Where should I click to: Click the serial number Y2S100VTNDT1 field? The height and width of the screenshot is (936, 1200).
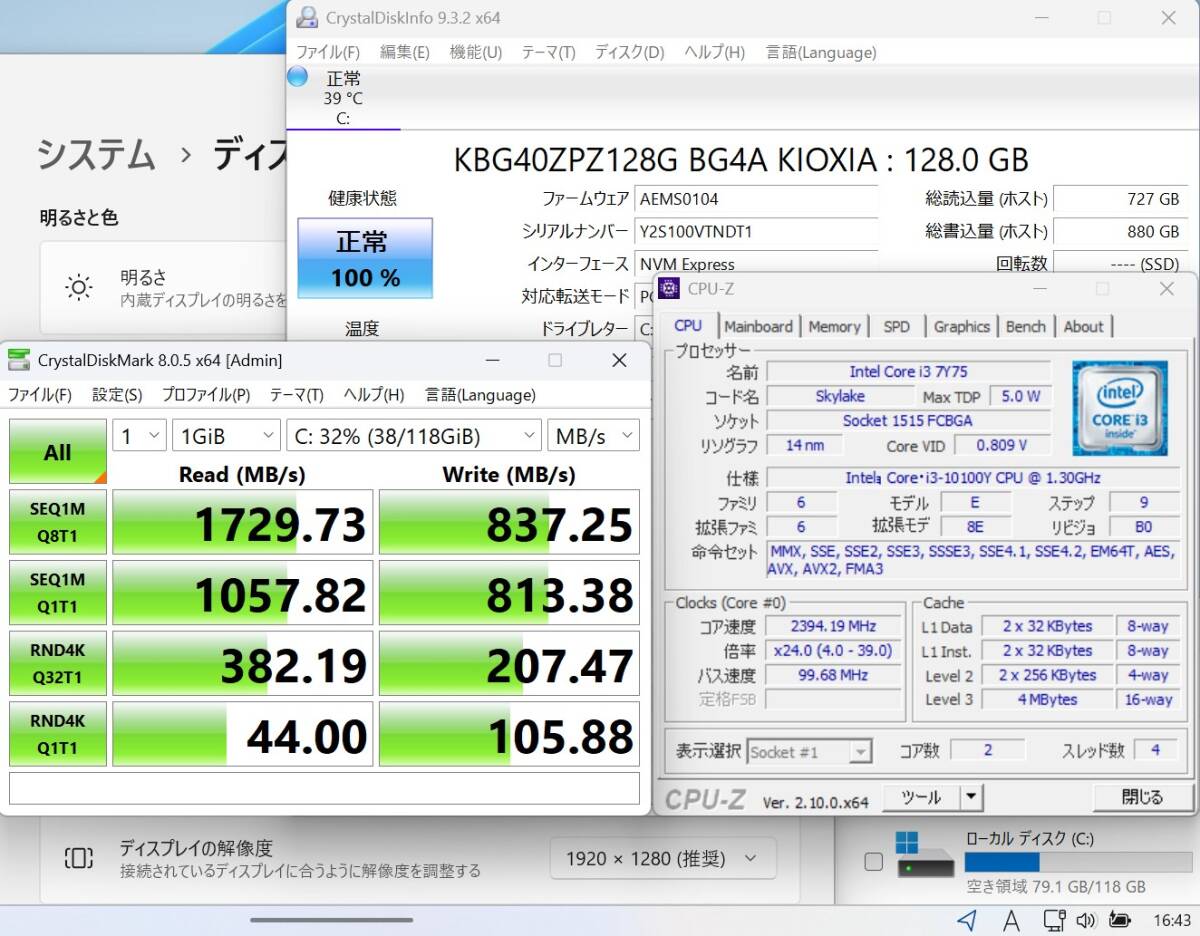757,231
